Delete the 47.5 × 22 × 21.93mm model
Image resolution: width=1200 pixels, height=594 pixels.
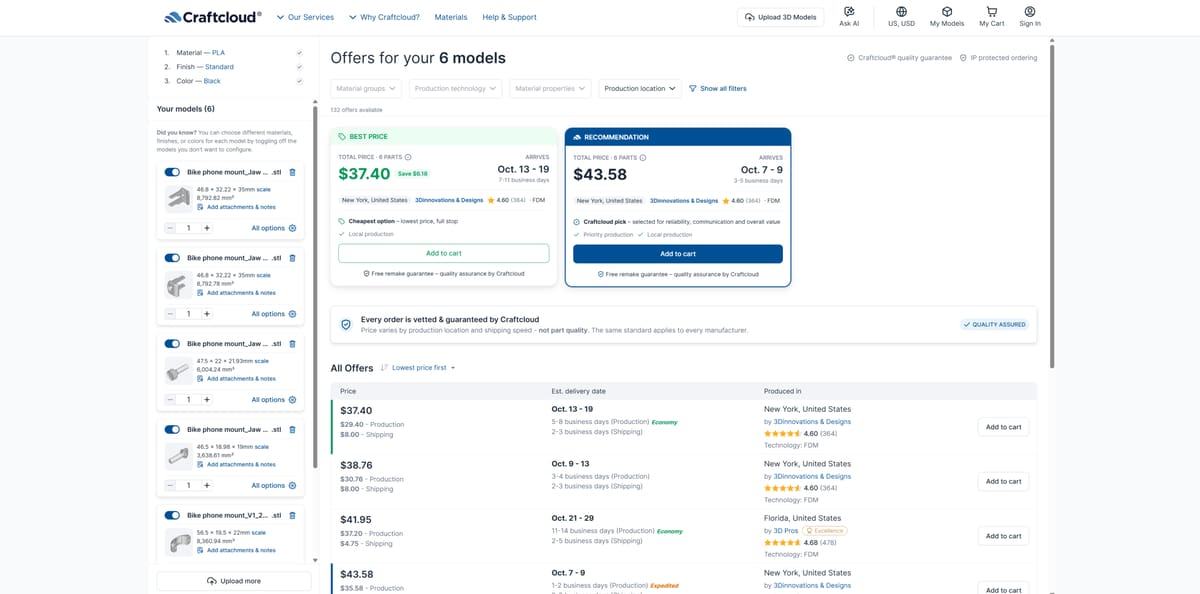click(292, 344)
